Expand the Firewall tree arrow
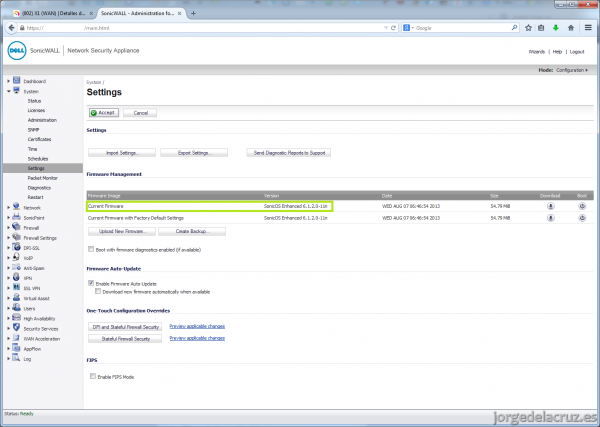 click(8, 228)
